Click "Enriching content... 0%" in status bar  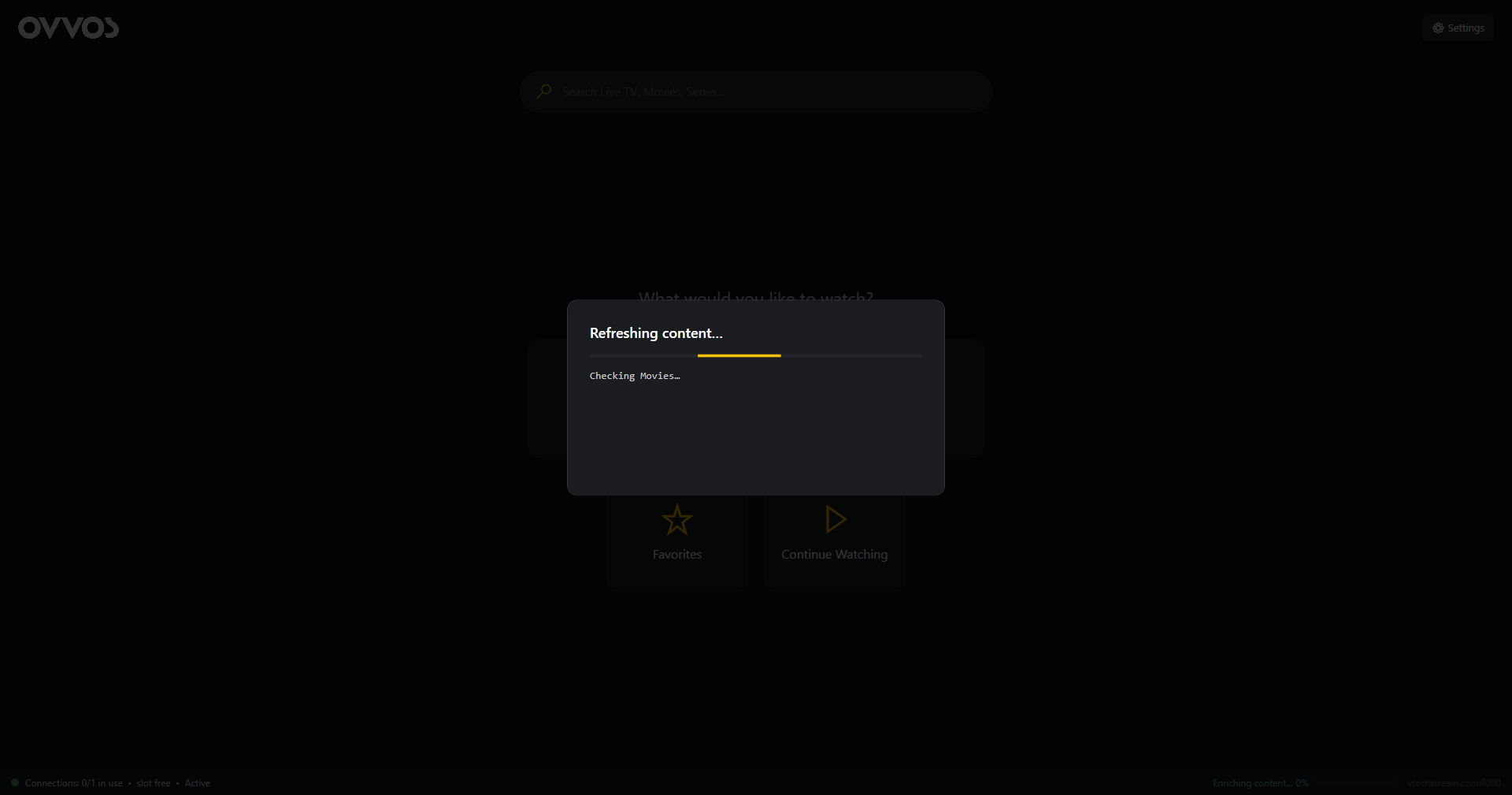(x=1261, y=783)
